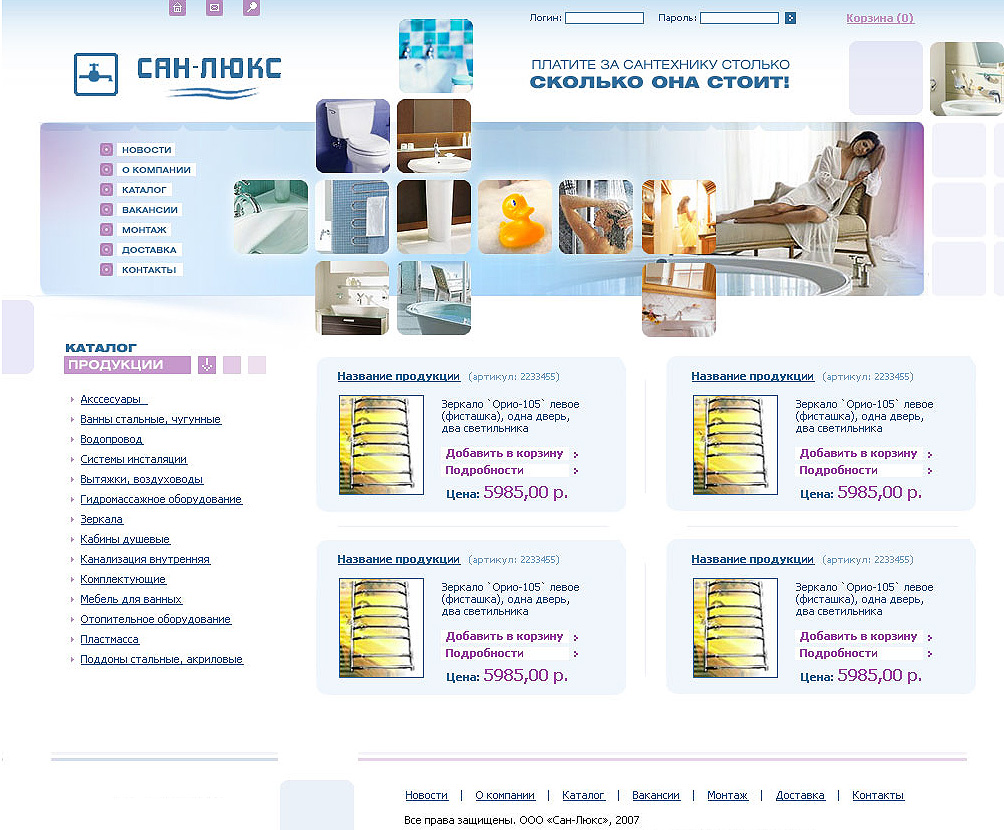Open Пластмасса category
Image resolution: width=1004 pixels, height=830 pixels.
109,639
